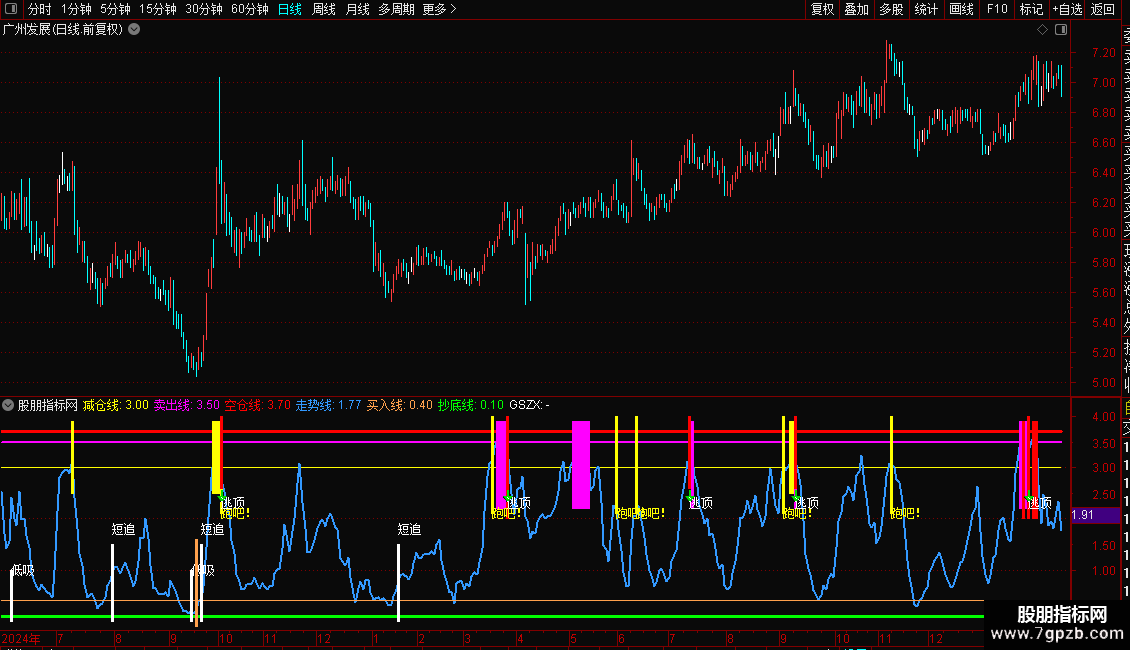Screen dimensions: 1130x650
Task: Open the 分时 intraday tab
Action: pyautogui.click(x=39, y=9)
